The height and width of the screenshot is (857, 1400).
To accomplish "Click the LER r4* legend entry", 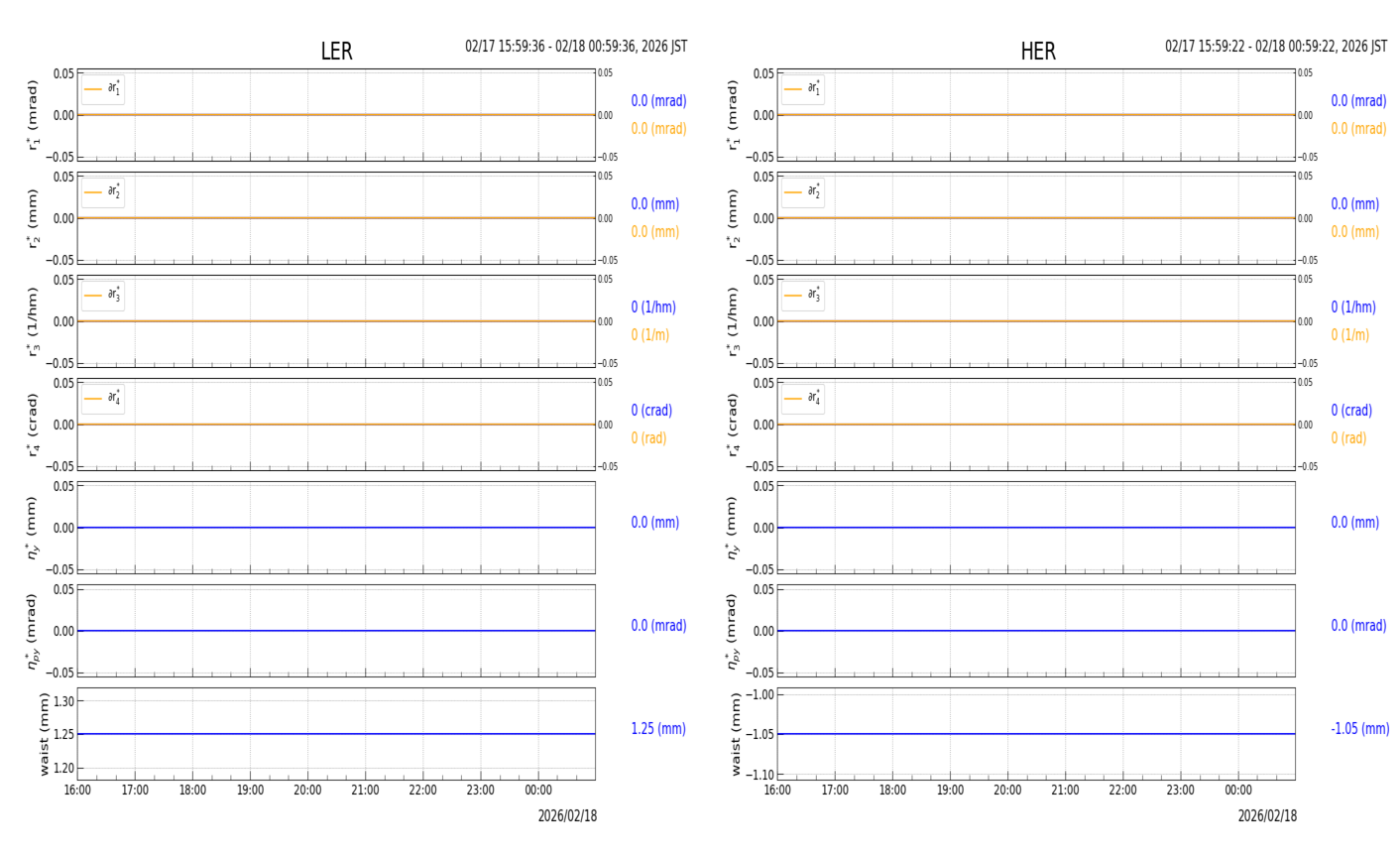I will tap(103, 399).
